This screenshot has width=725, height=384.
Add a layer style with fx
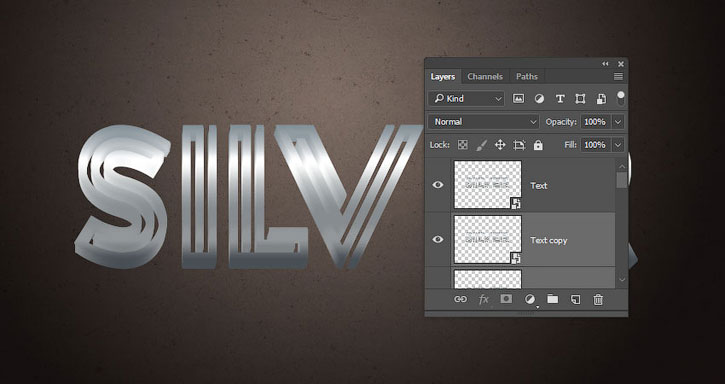point(483,299)
